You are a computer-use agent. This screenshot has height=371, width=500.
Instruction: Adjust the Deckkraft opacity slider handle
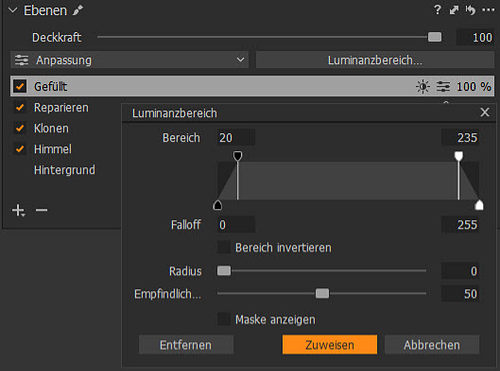pos(434,37)
